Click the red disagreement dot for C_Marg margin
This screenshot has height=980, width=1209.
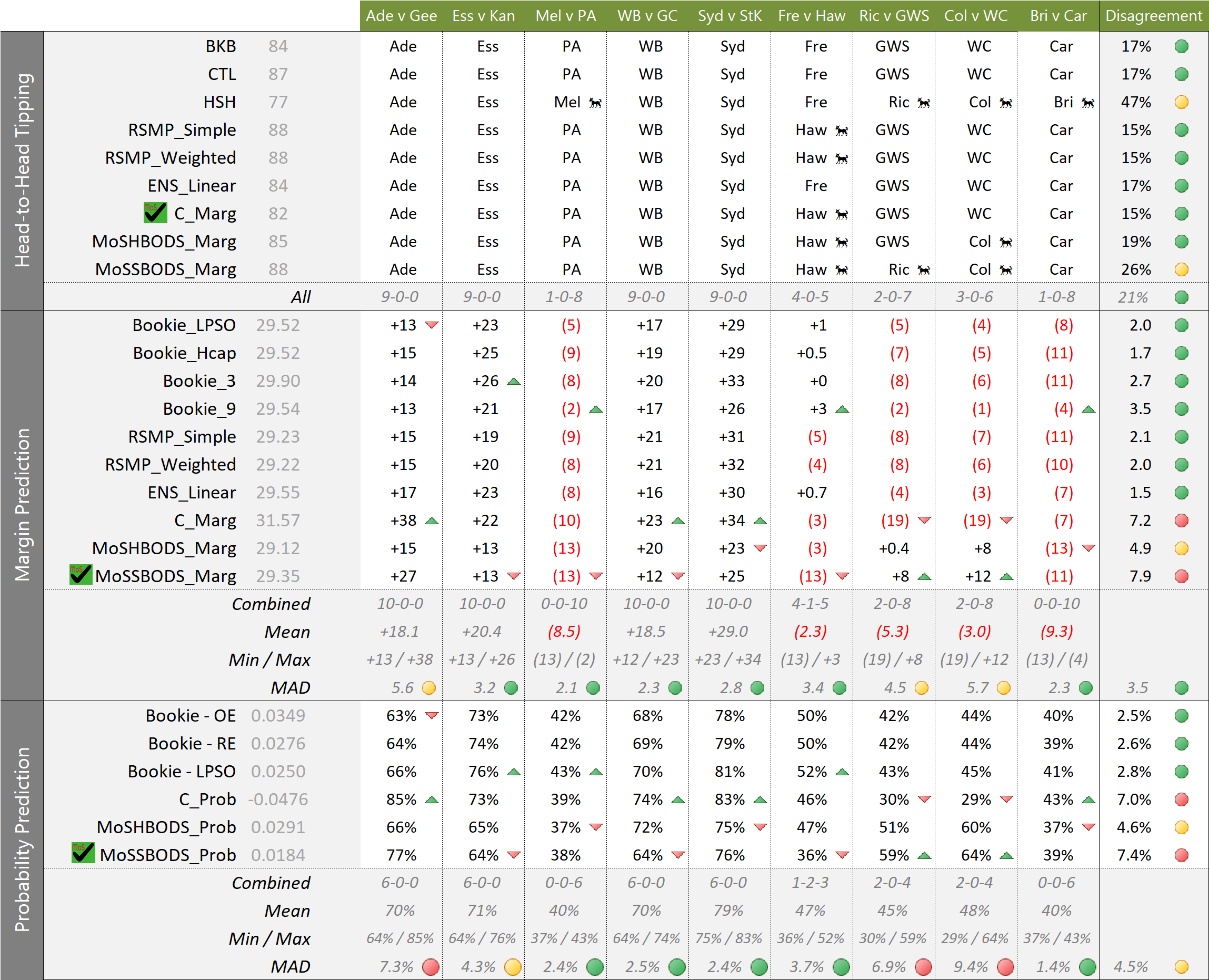(x=1181, y=521)
